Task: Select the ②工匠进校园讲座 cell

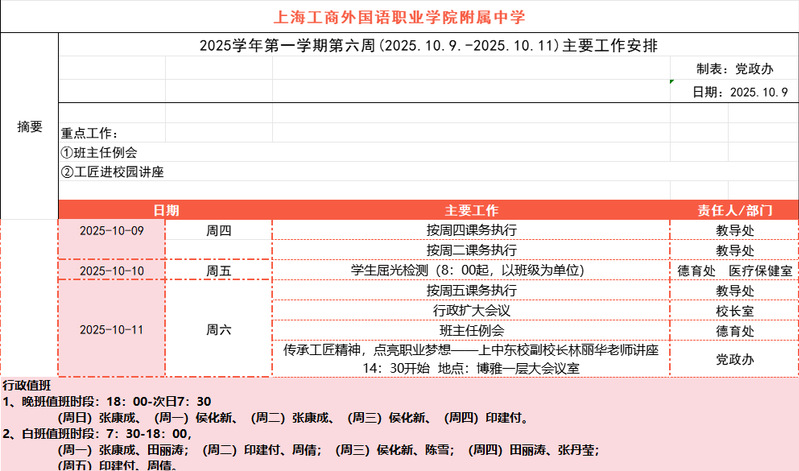Action: 112,171
